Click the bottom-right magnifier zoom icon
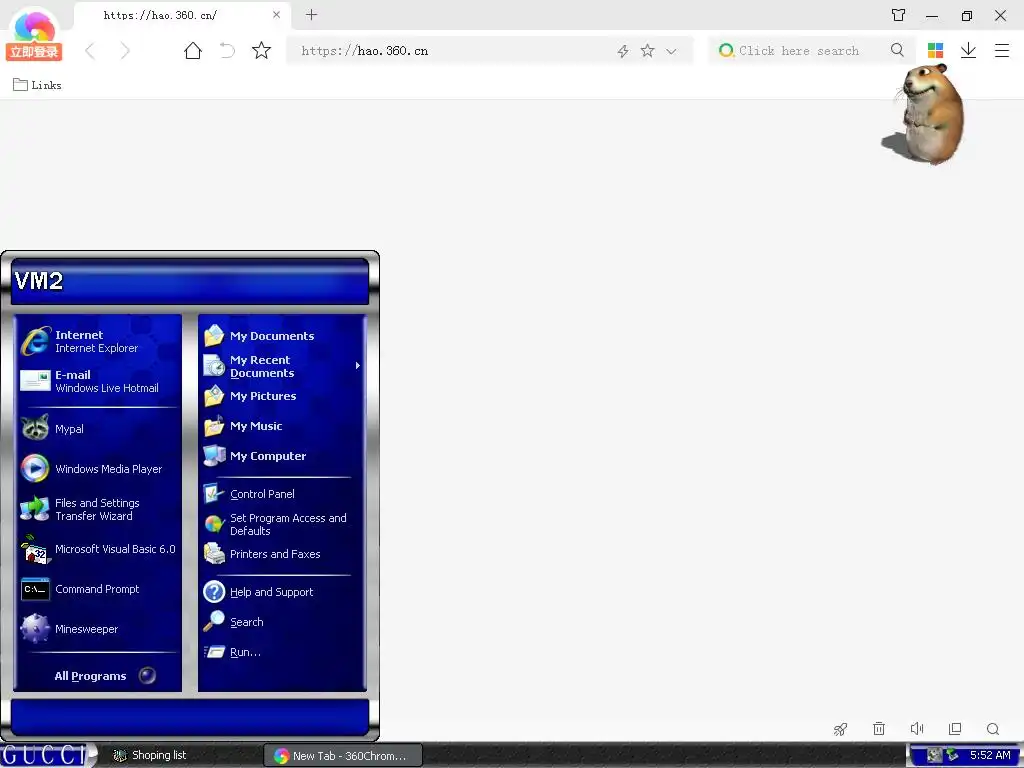This screenshot has width=1024, height=768. 993,729
